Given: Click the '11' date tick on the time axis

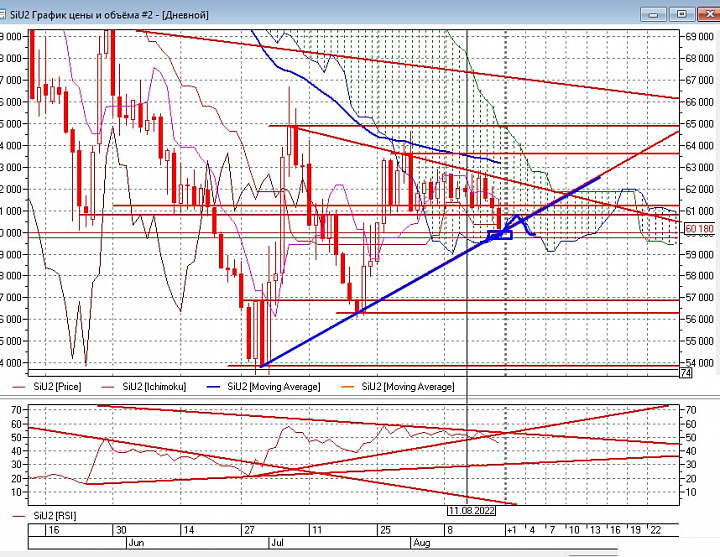Looking at the screenshot, I should (317, 530).
